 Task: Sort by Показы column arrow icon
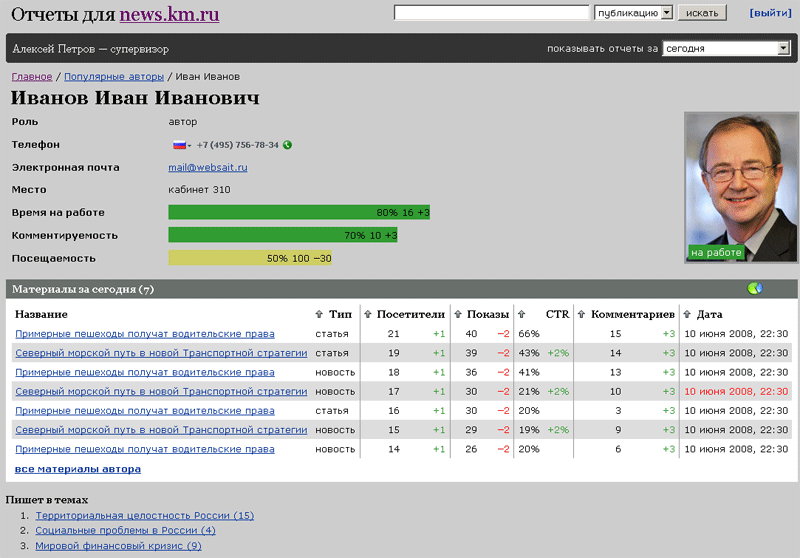(x=458, y=314)
